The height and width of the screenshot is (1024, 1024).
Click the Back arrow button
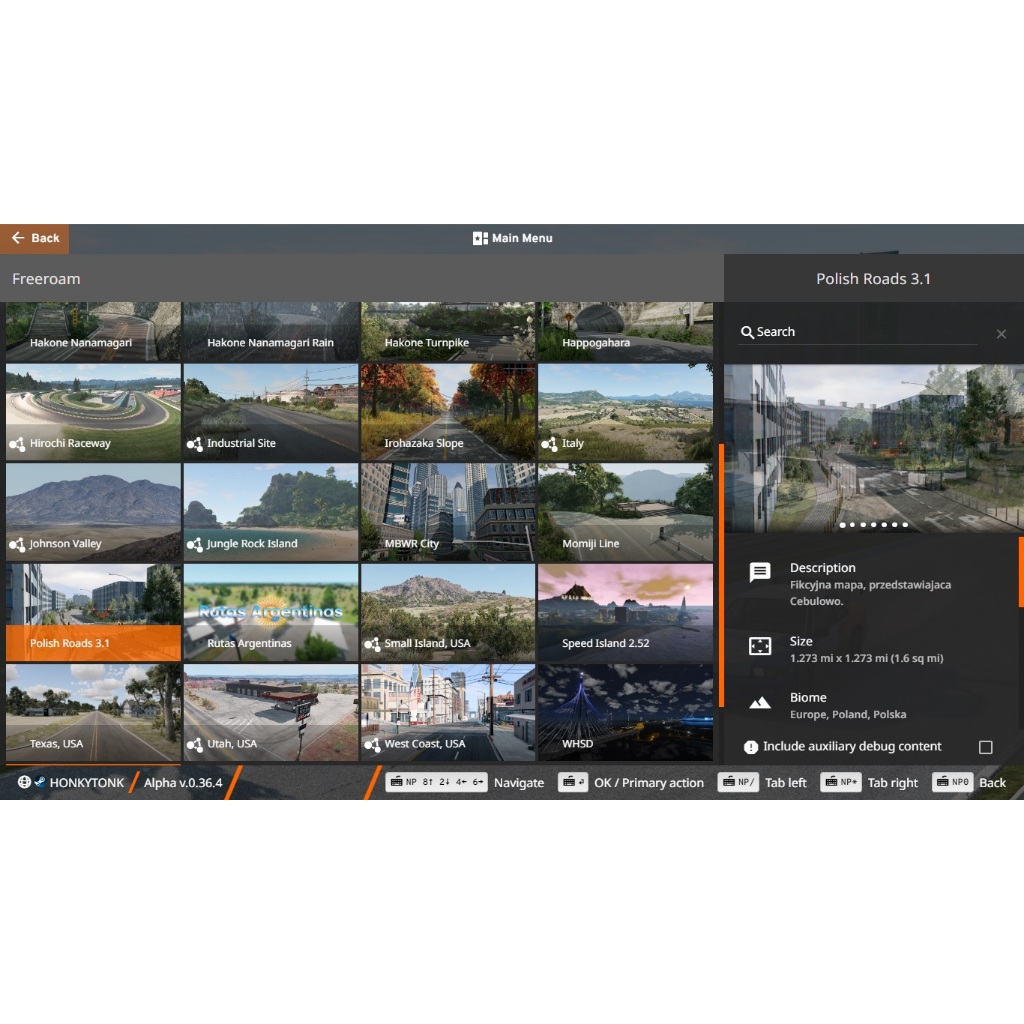pos(35,238)
